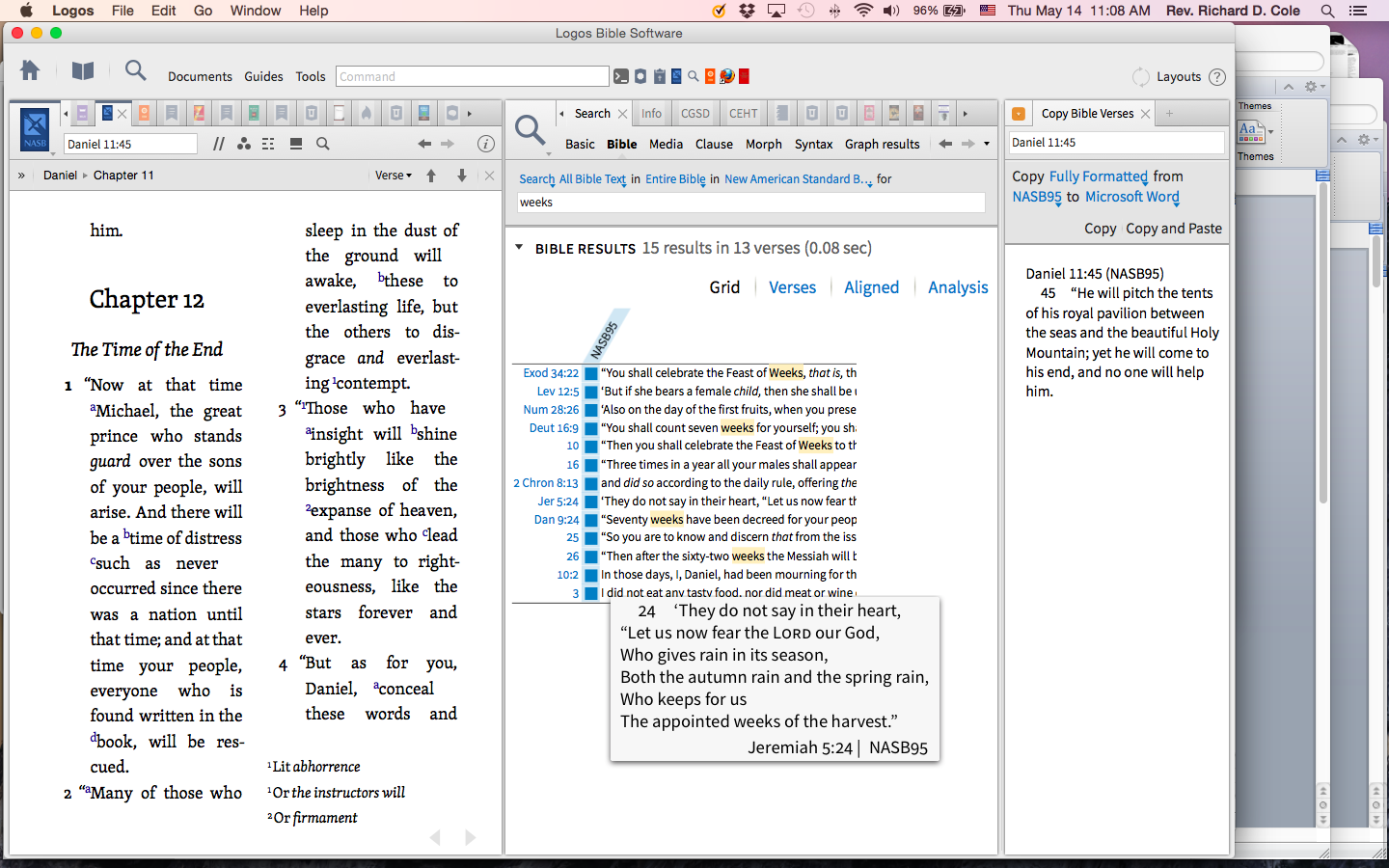Change the Microsoft Word copy destination
Viewport: 1389px width, 868px height.
(1132, 197)
